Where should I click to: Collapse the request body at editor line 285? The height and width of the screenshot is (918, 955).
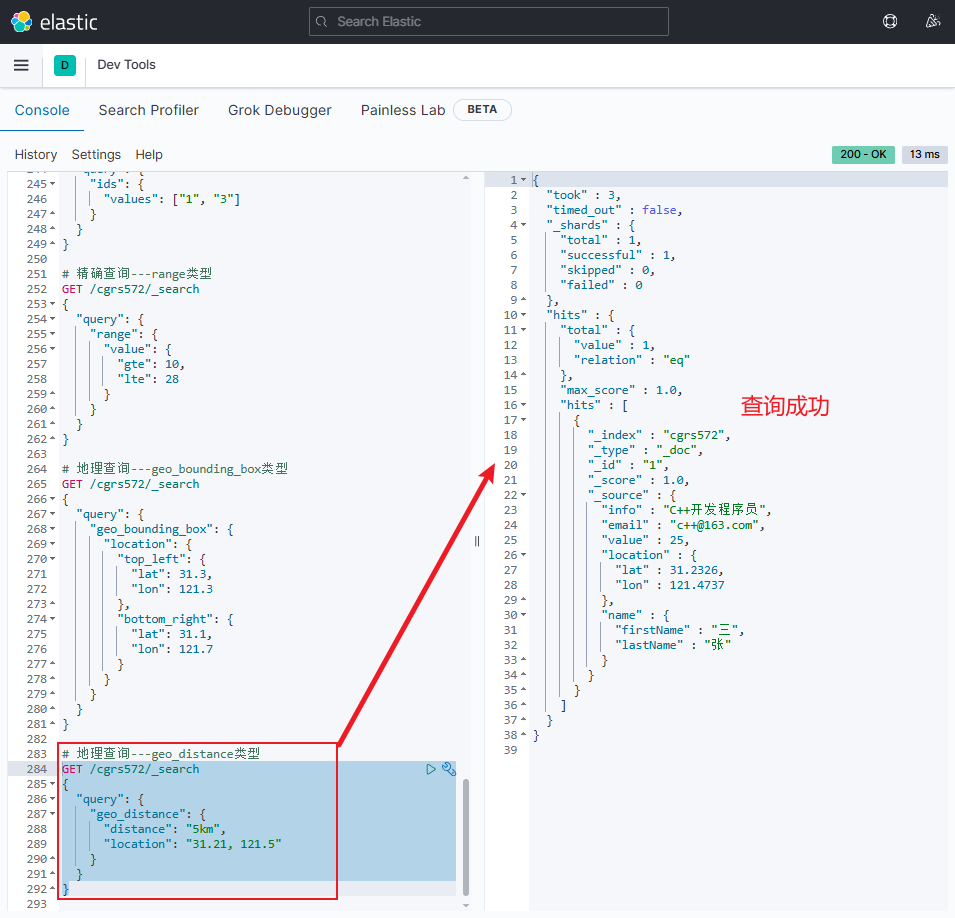(52, 784)
